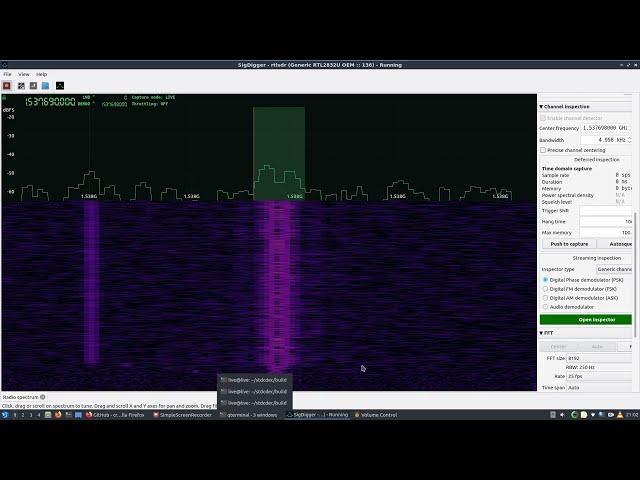Click the Trigger SNR input field

pyautogui.click(x=606, y=211)
